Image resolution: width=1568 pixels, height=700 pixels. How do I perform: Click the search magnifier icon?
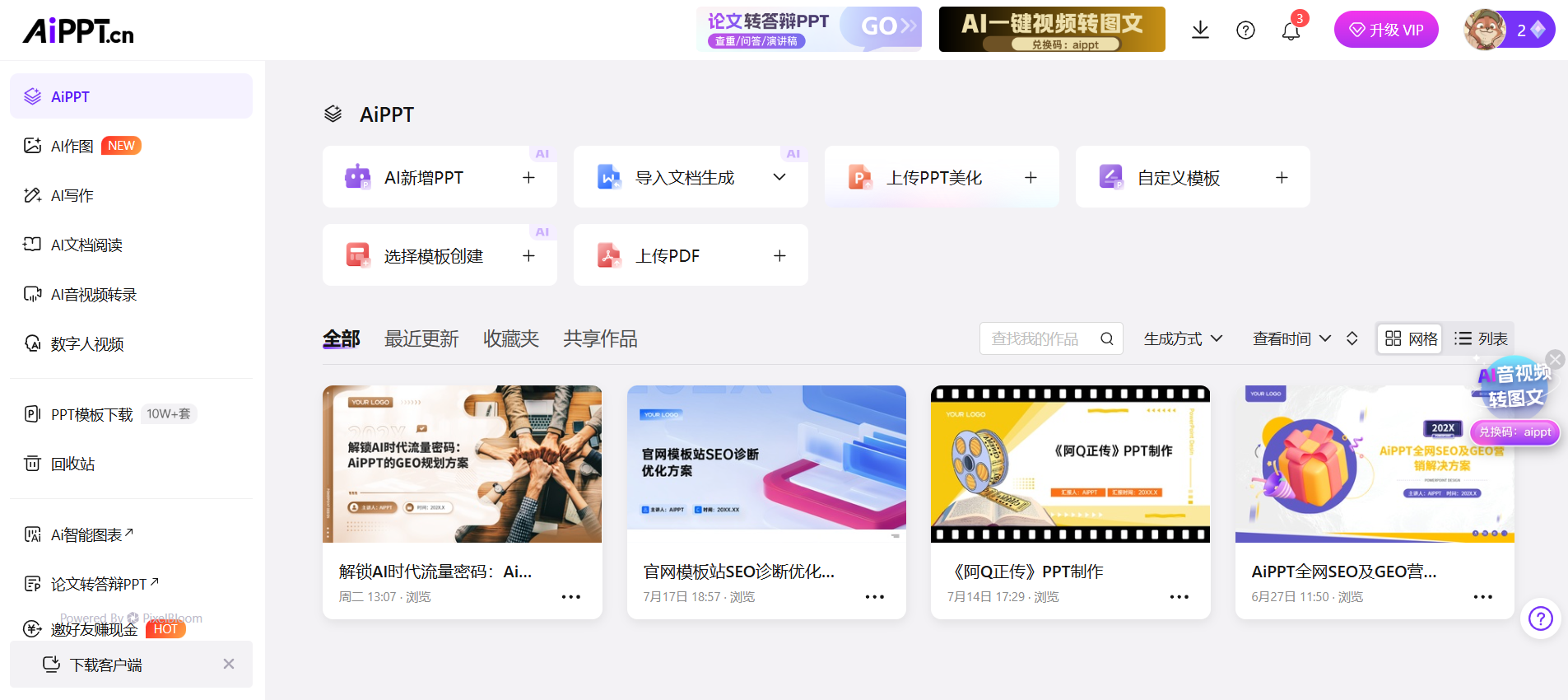1107,338
